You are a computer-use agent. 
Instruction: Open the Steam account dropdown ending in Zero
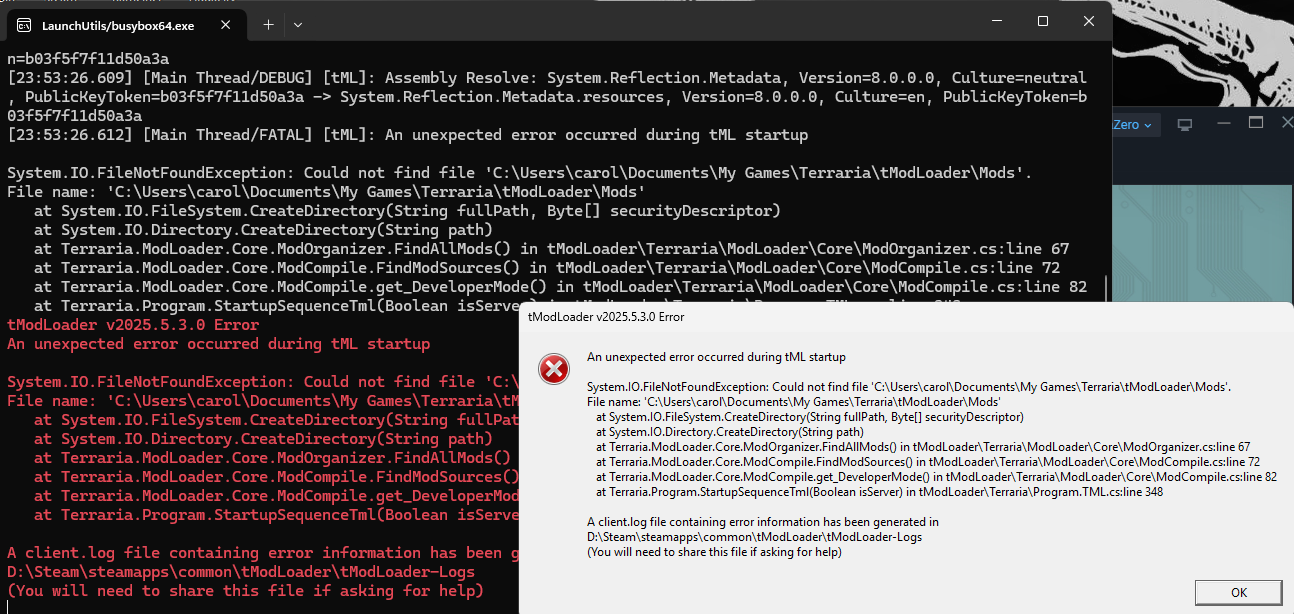[x=1134, y=125]
